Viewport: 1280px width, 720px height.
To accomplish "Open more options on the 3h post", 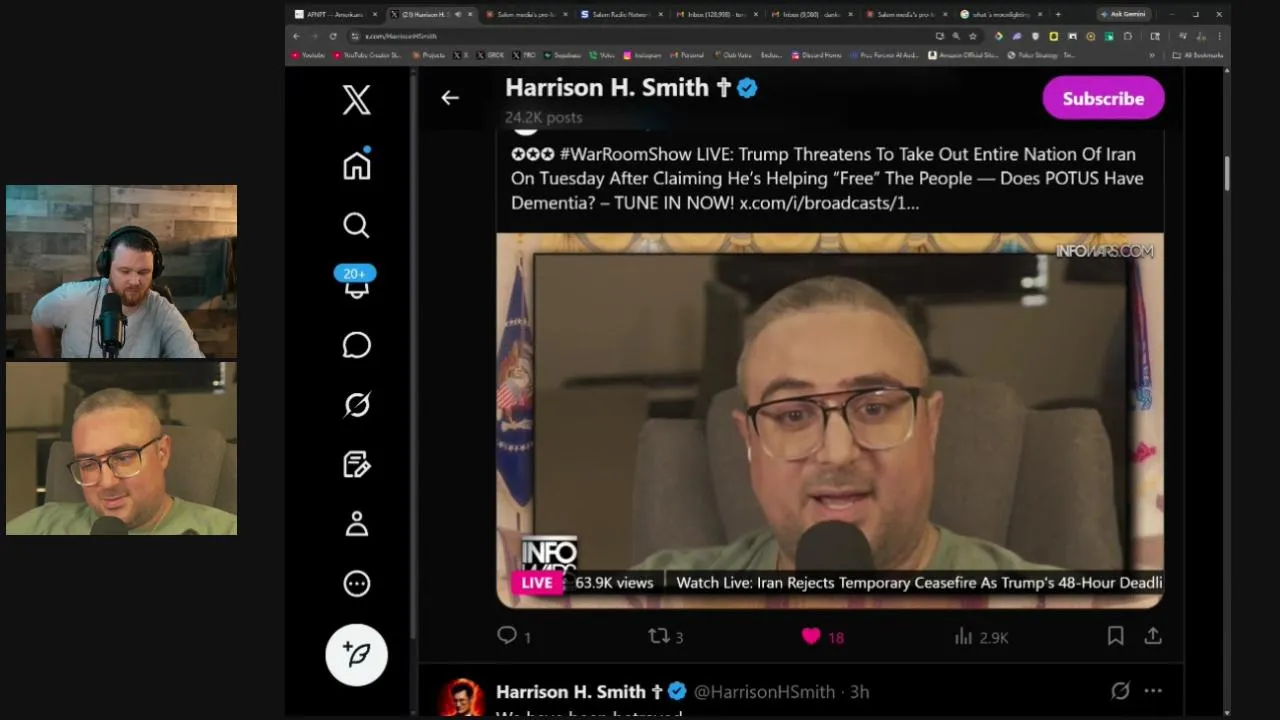I will click(1153, 691).
